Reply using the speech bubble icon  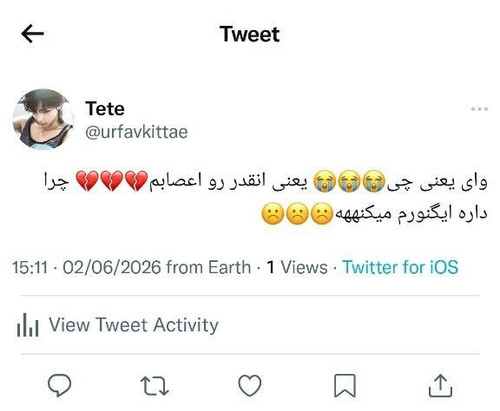[x=59, y=385]
